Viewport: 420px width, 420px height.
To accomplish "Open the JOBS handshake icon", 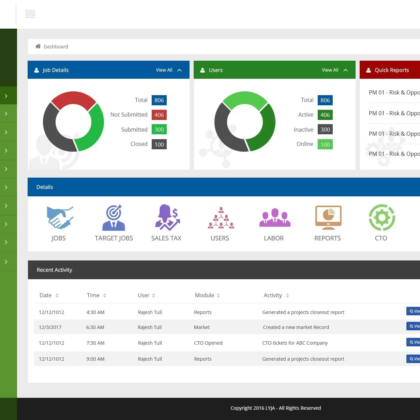I will point(60,217).
